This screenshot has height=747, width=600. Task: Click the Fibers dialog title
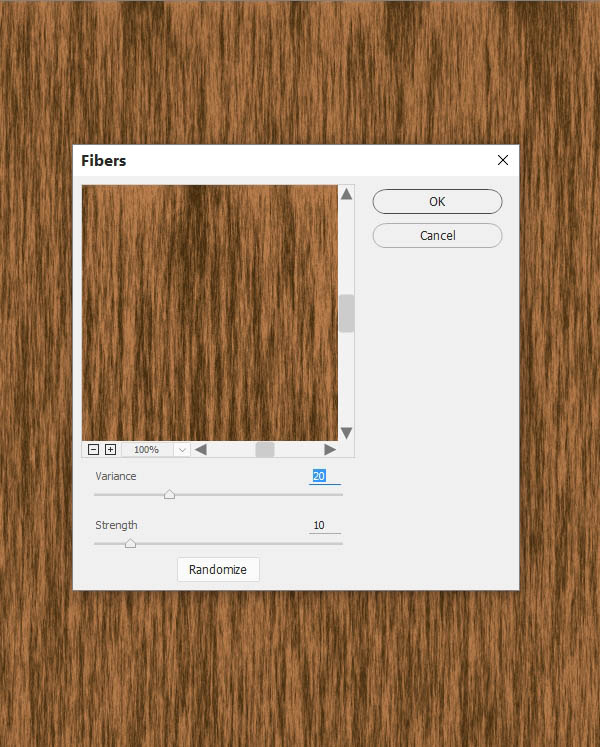point(103,161)
